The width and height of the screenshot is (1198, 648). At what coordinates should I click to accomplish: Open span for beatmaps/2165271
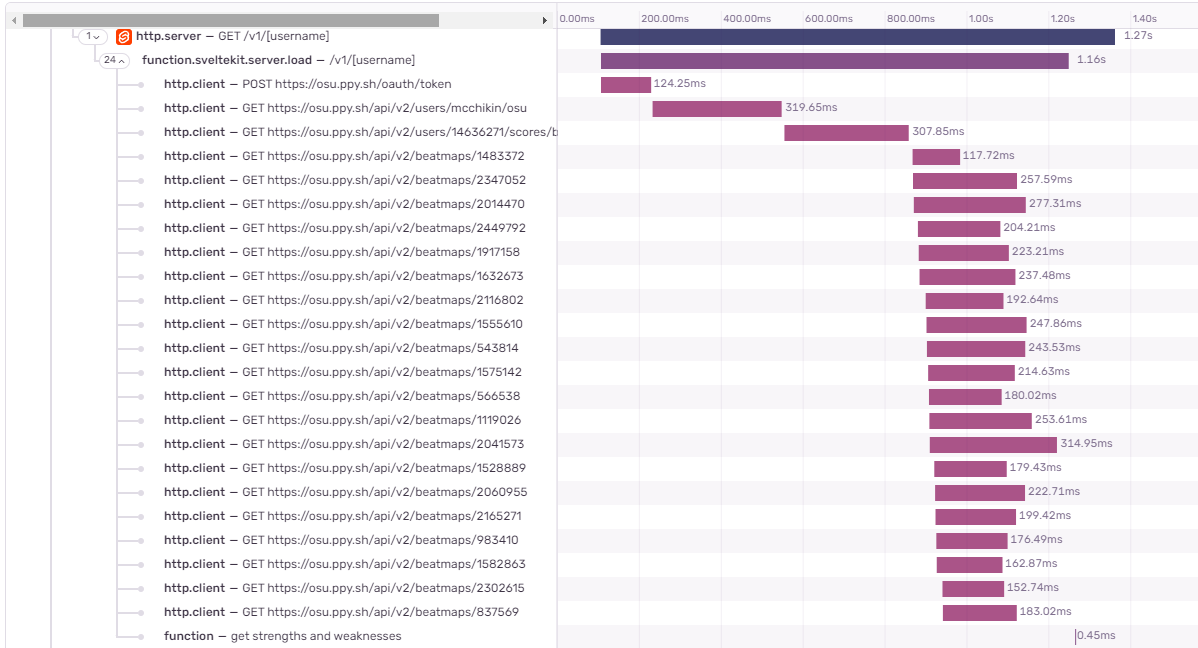[342, 516]
